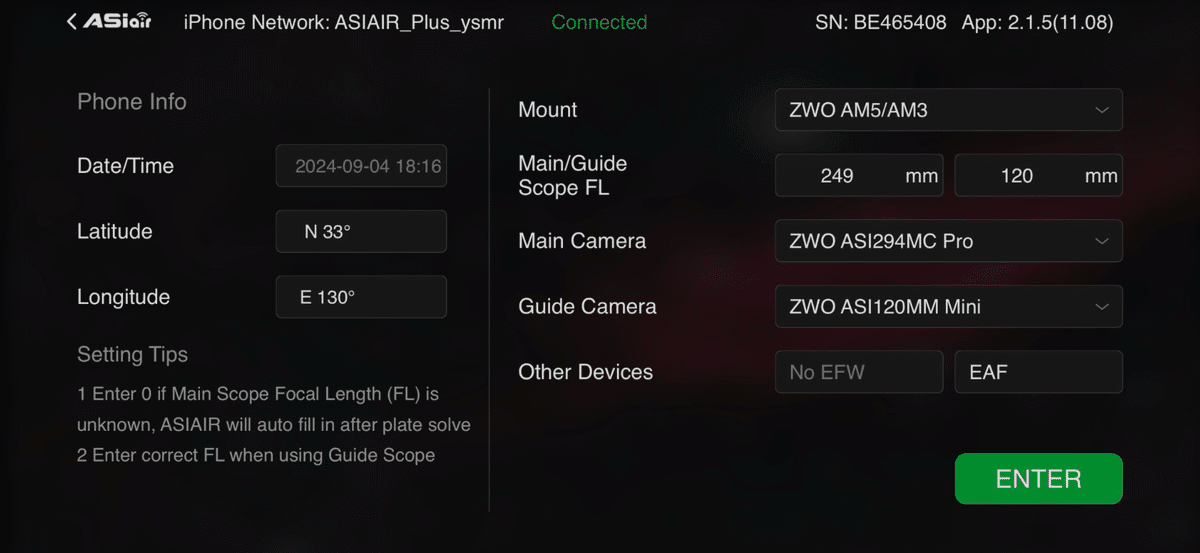Image resolution: width=1200 pixels, height=553 pixels.
Task: Open the EAF device box
Action: click(x=1039, y=372)
